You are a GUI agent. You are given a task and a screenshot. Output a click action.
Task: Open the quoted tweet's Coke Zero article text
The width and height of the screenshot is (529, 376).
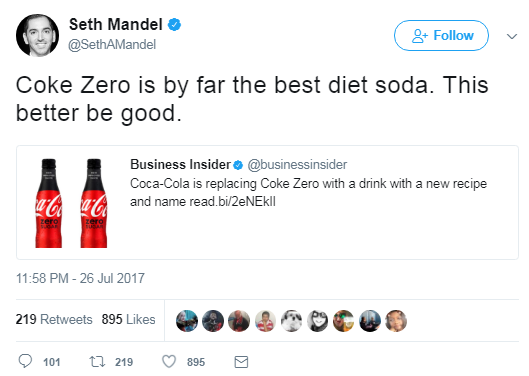coord(308,193)
